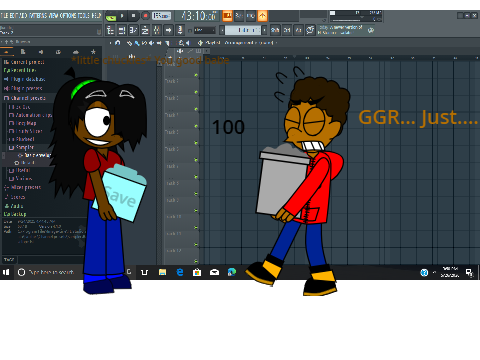Select the blue Paint brush tool in playlist

(137, 43)
